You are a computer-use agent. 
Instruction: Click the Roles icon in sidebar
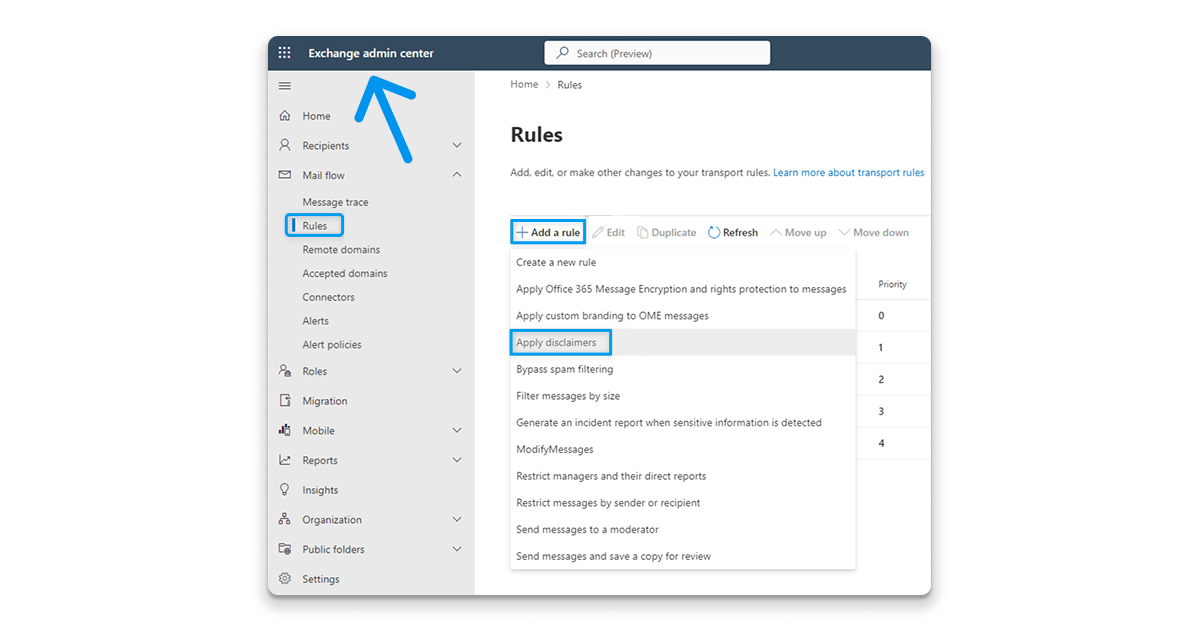[x=285, y=371]
